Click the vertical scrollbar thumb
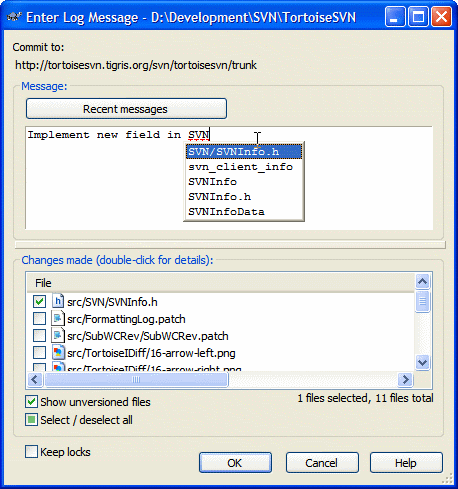Viewport: 458px width, 489px height. [422, 301]
